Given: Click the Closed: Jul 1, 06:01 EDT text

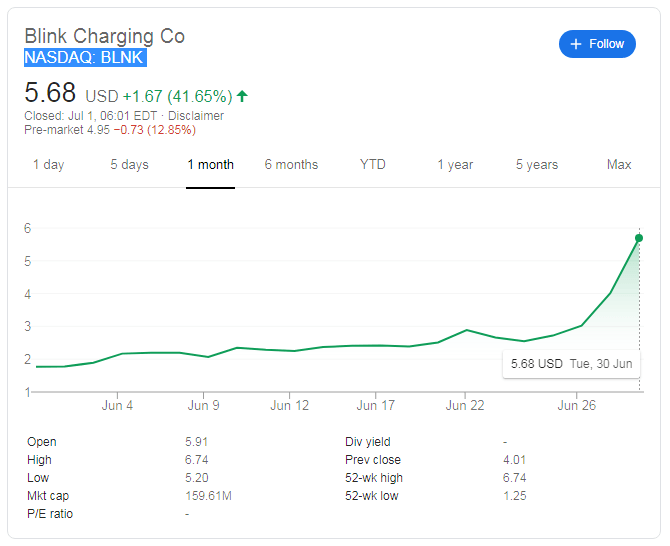Looking at the screenshot, I should [x=91, y=116].
